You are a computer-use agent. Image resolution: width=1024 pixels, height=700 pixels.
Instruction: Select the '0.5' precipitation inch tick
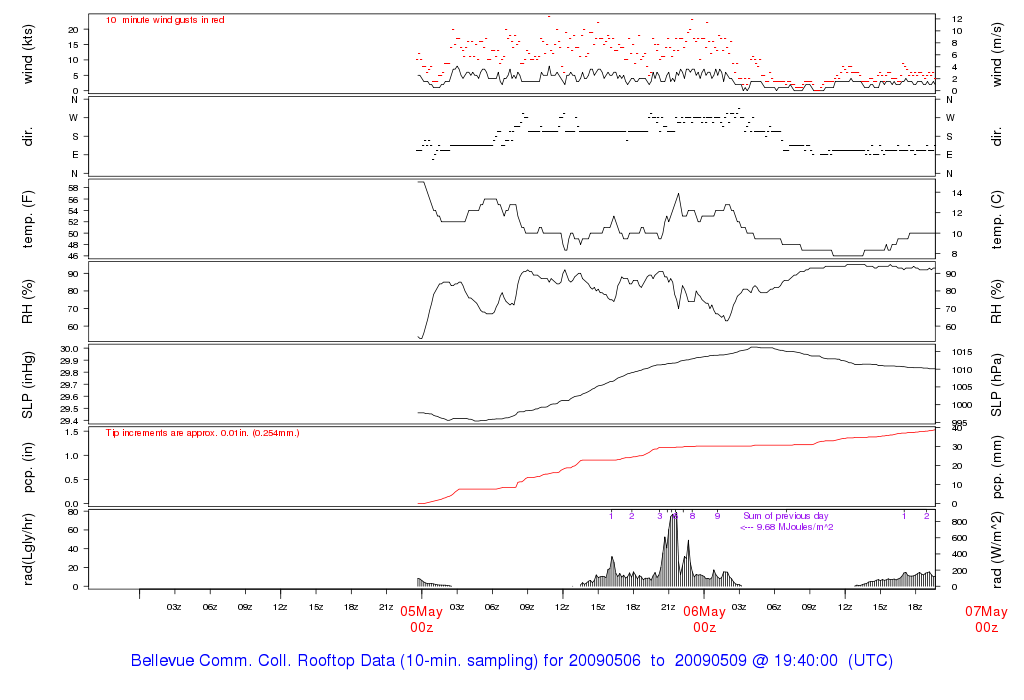72,480
